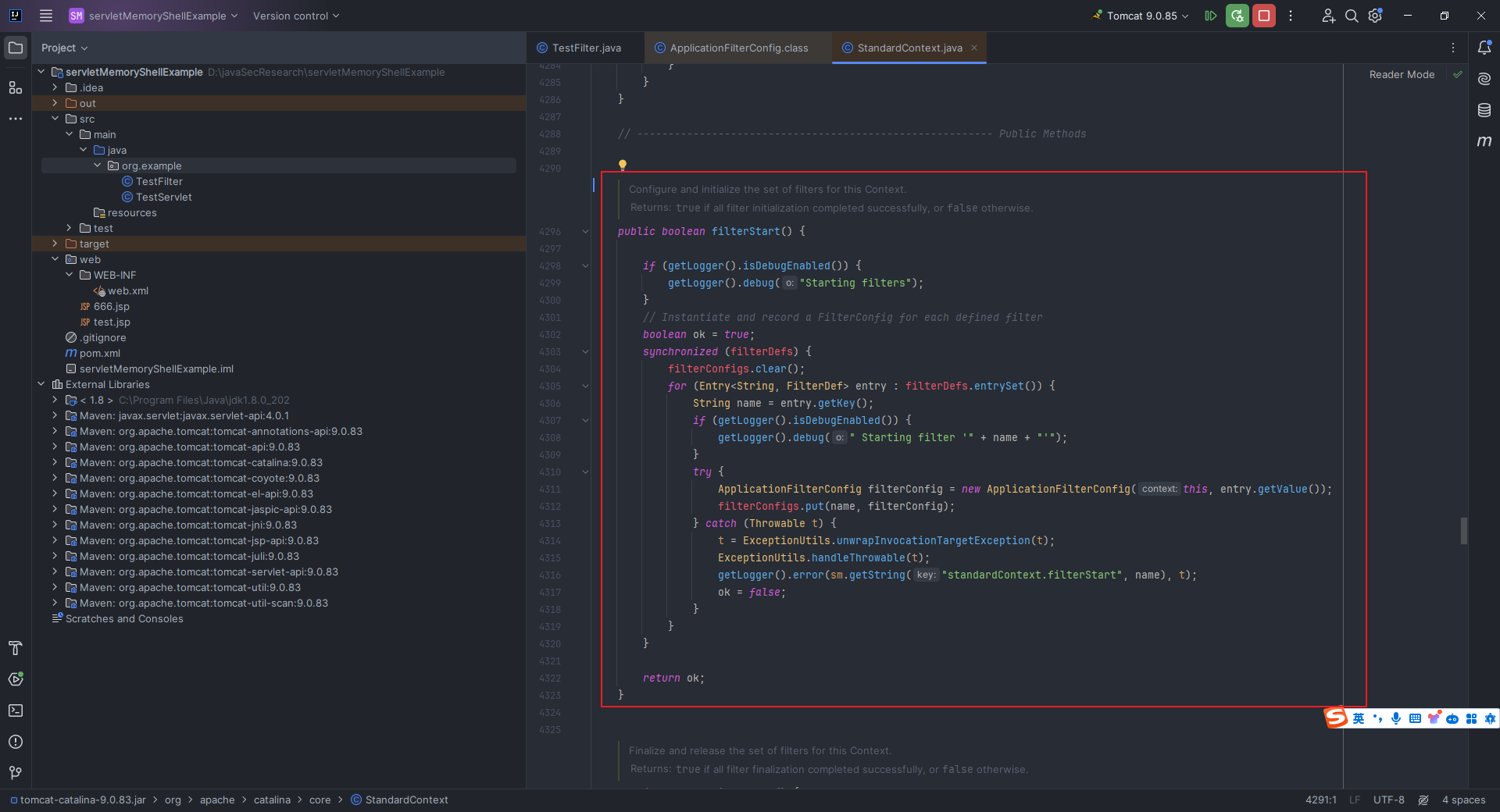Collapse the servletMemoryShellExample root node
1500x812 pixels.
(x=41, y=72)
